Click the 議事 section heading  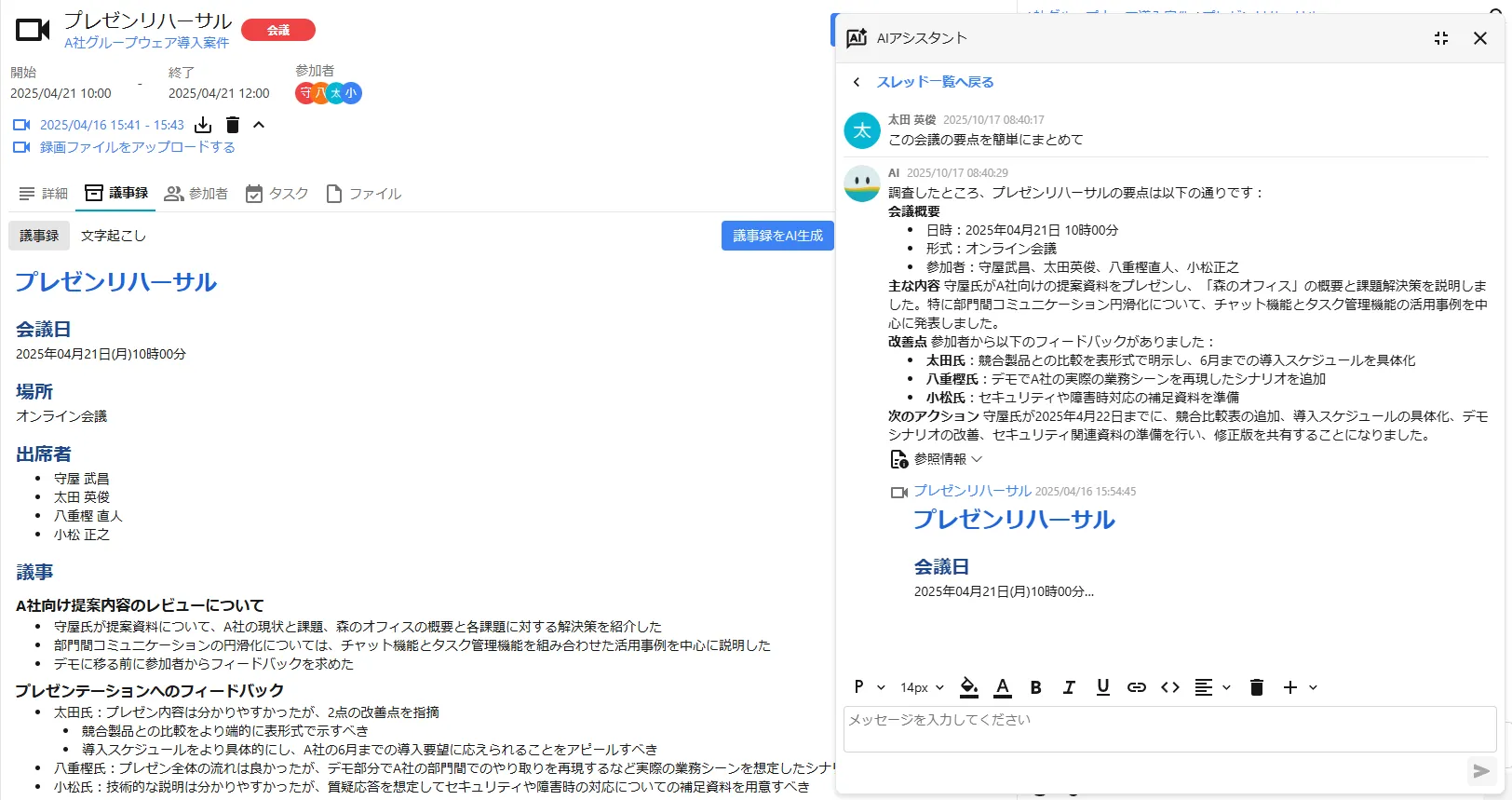(x=34, y=572)
